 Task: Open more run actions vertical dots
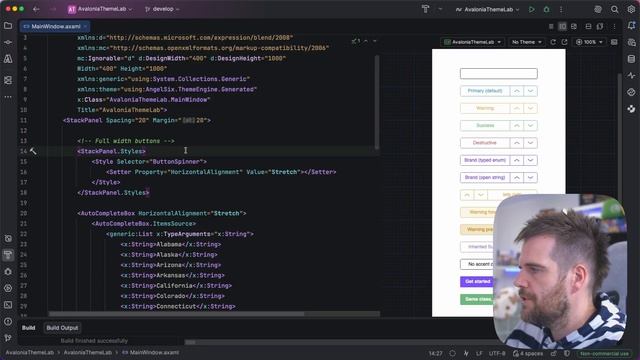[x=561, y=9]
